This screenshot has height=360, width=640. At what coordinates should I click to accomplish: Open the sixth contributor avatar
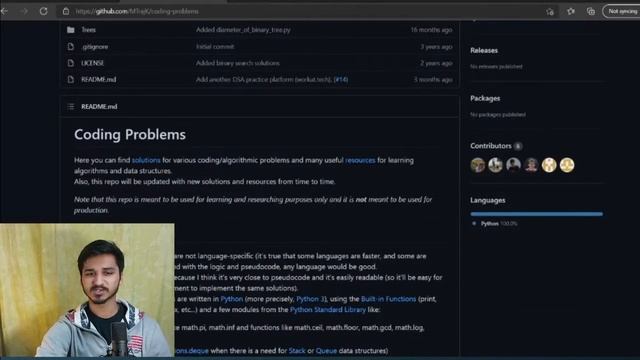pyautogui.click(x=567, y=165)
